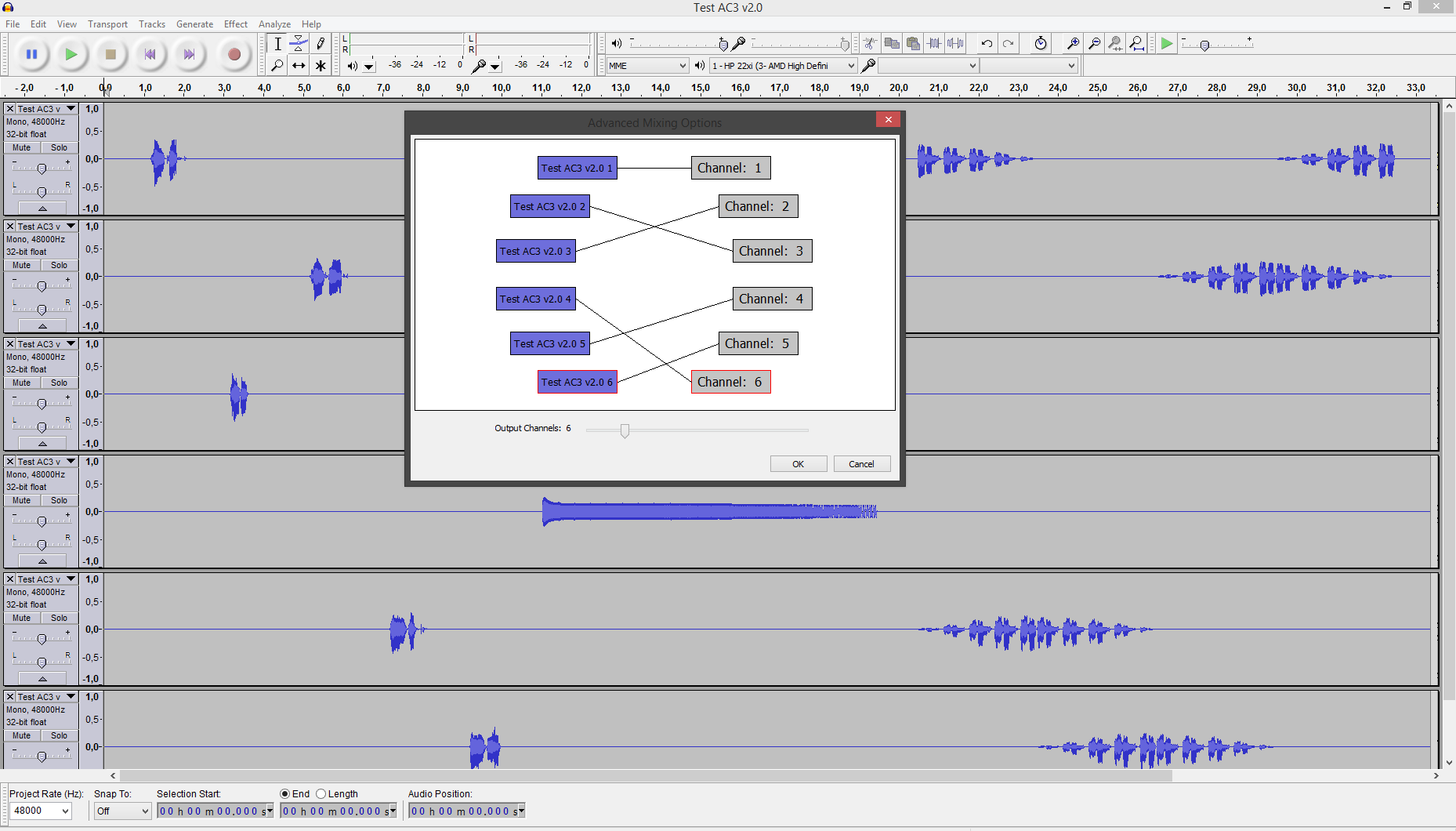Solo the third track
This screenshot has height=831, width=1456.
tap(60, 383)
